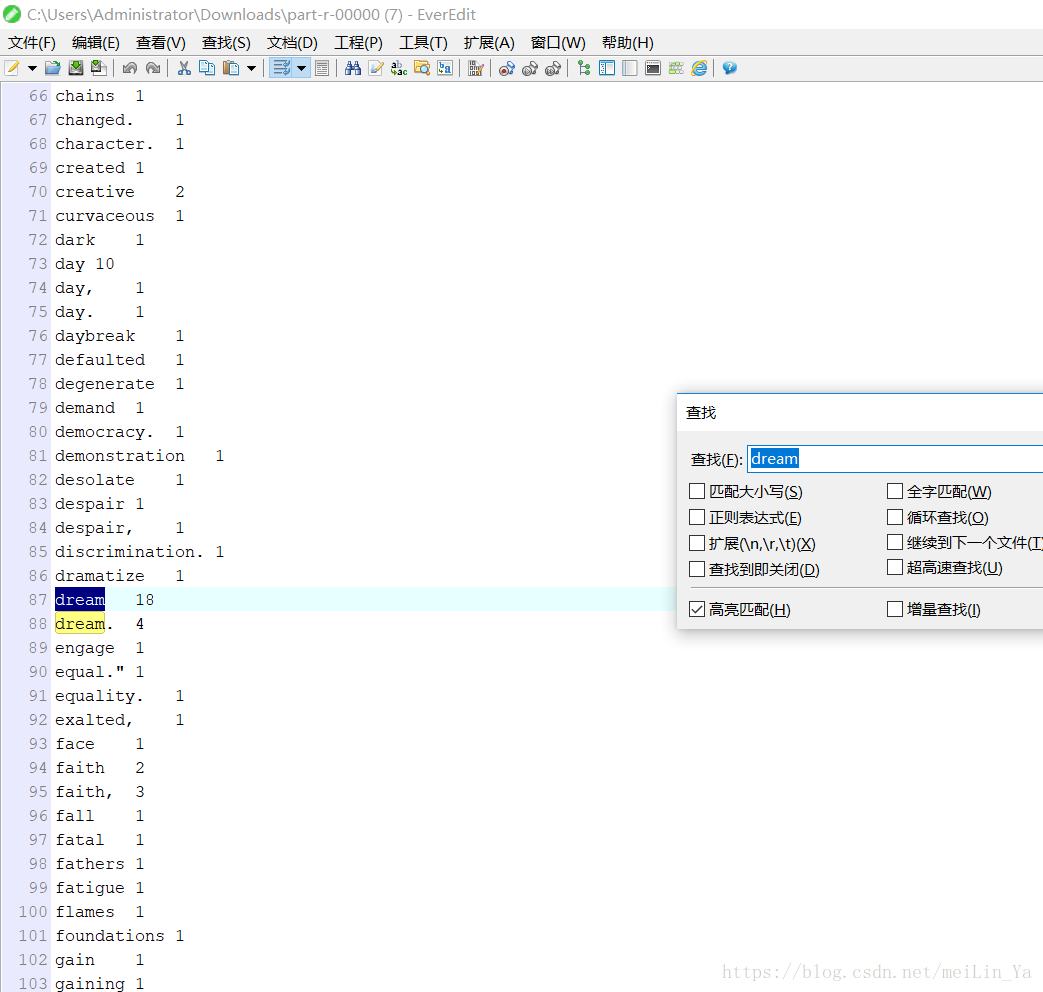The width and height of the screenshot is (1043, 992).
Task: Click the Paste clipboard icon
Action: click(231, 68)
